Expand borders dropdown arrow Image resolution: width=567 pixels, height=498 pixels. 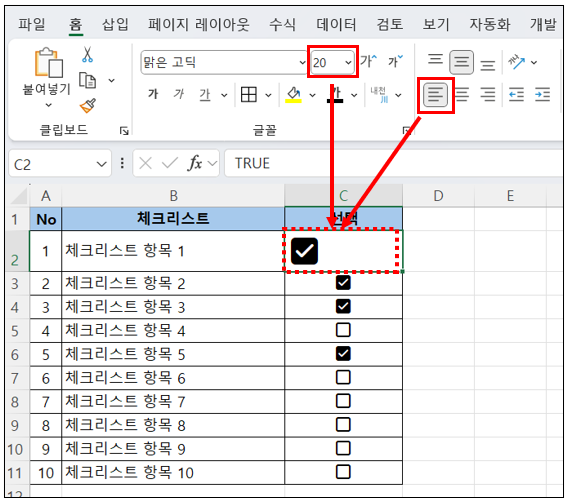coord(268,95)
